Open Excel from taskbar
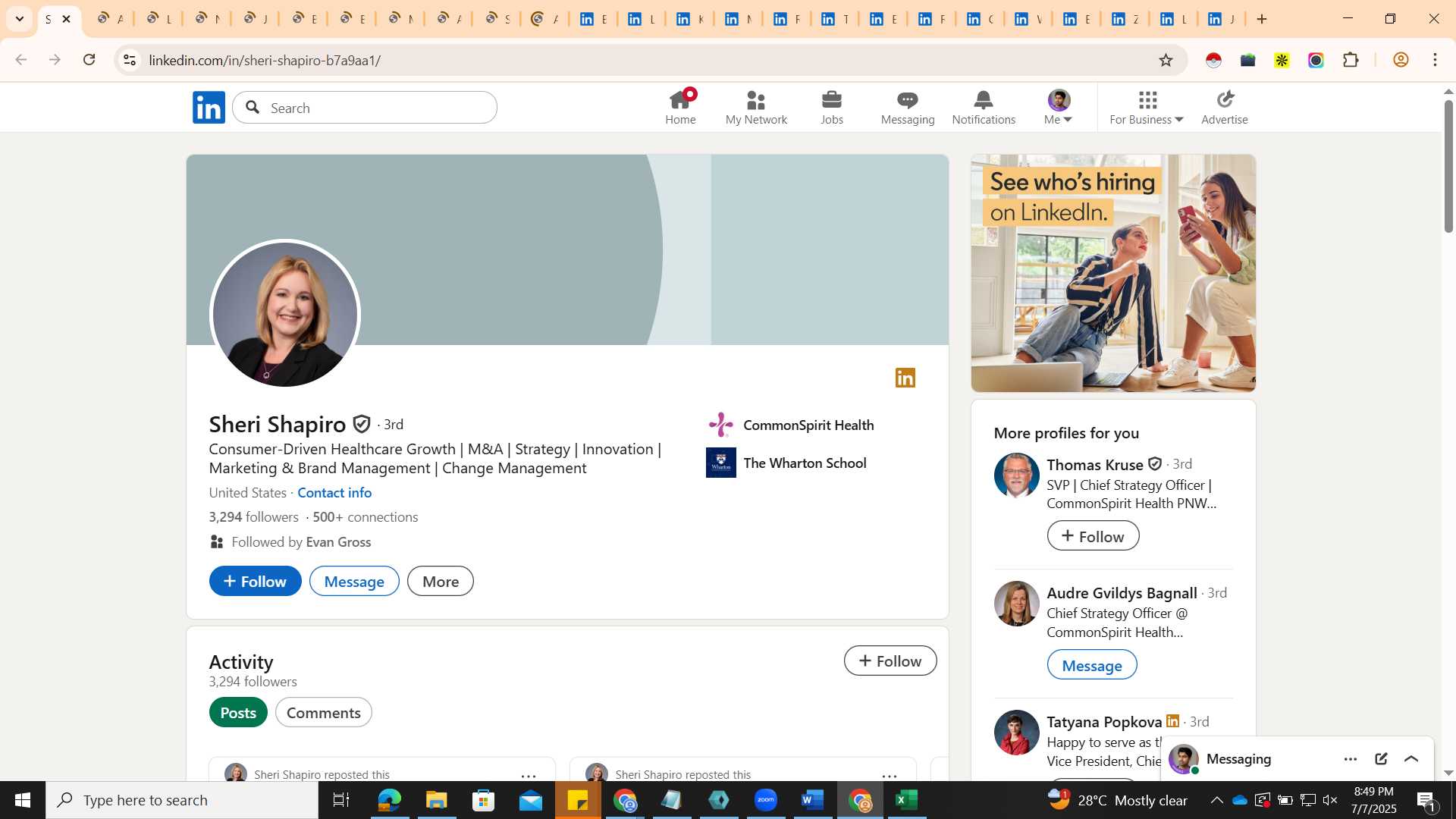Image resolution: width=1456 pixels, height=819 pixels. coord(907,800)
